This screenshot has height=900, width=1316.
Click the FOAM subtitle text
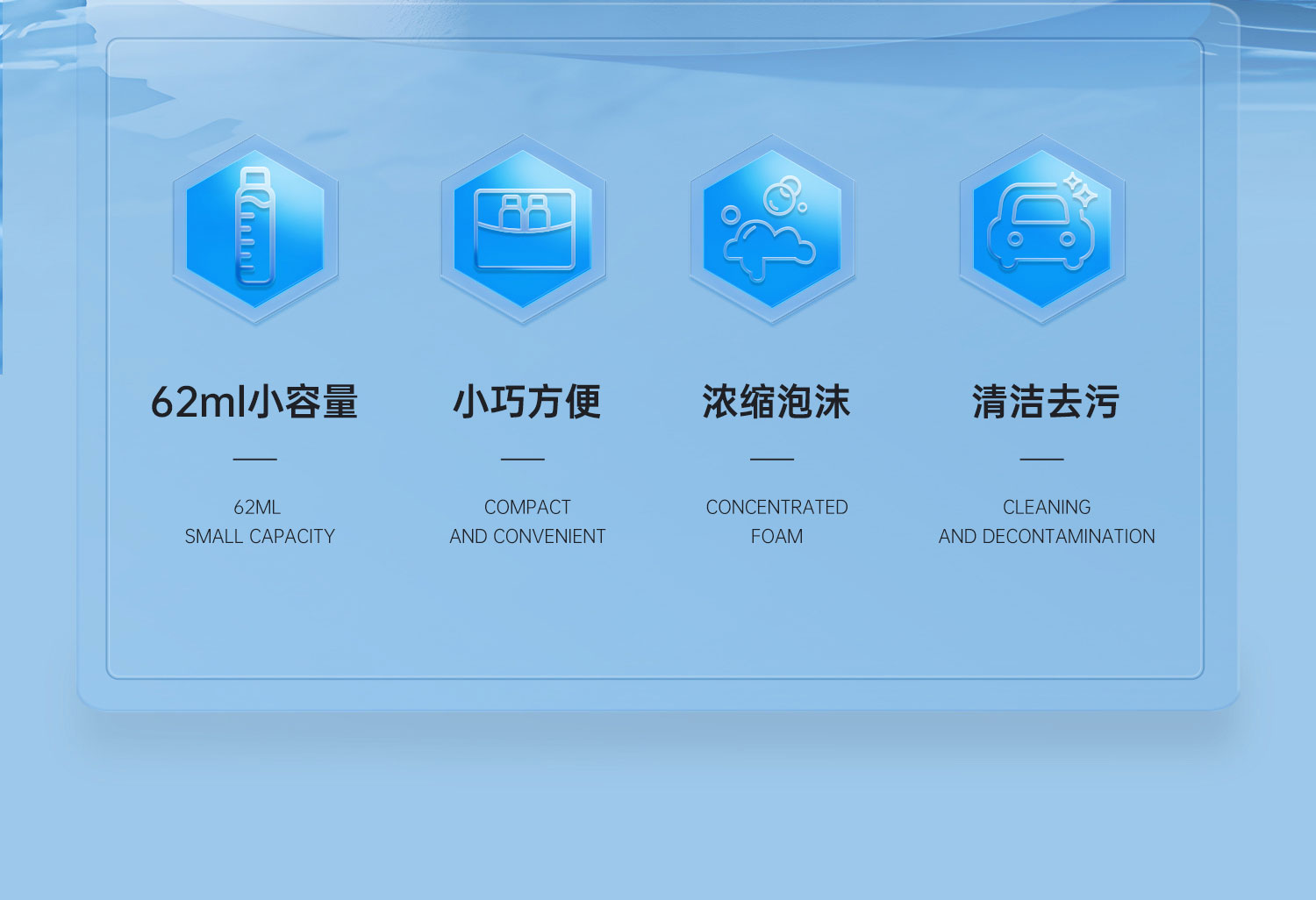coord(776,536)
